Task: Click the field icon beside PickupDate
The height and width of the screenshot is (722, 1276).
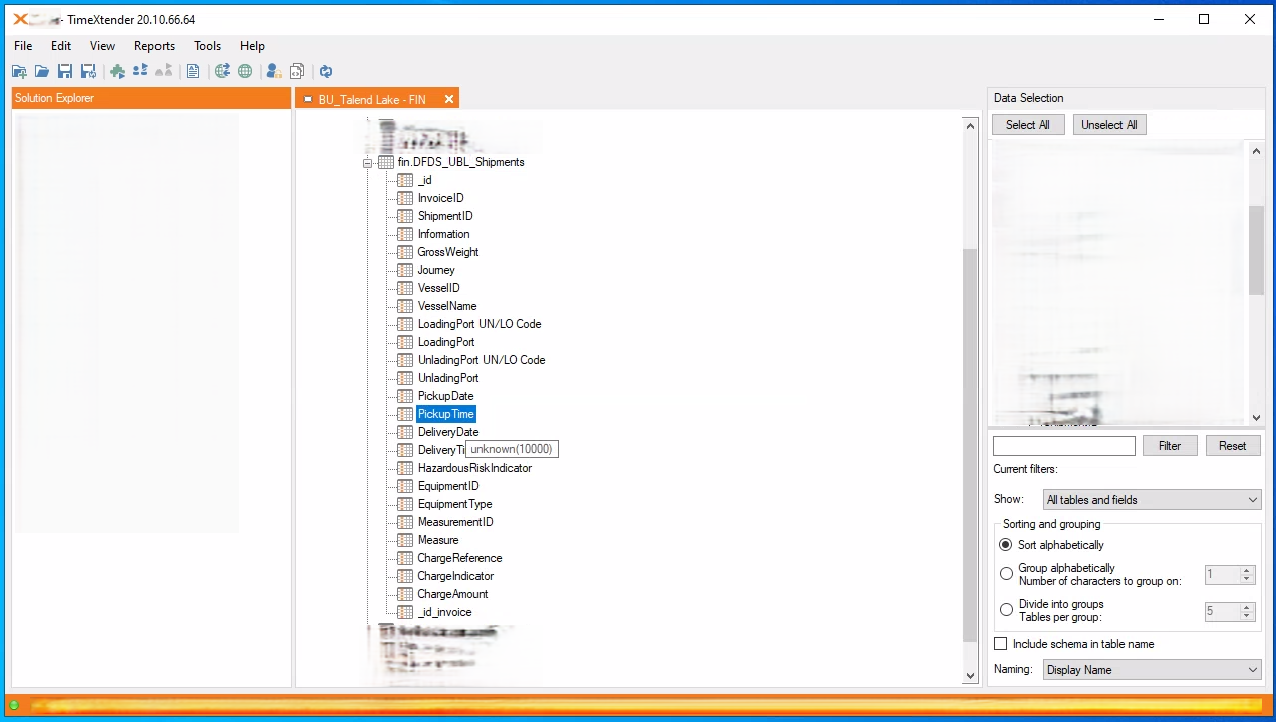Action: (405, 396)
